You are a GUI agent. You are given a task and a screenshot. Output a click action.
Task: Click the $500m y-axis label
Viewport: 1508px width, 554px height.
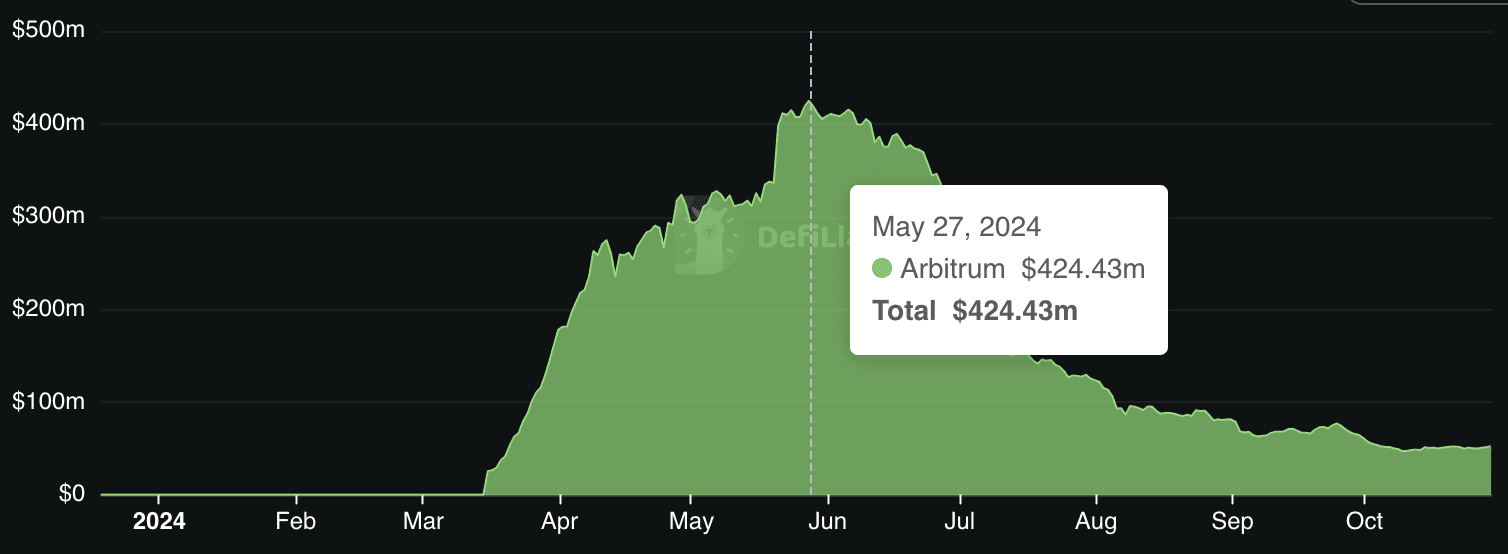pos(48,31)
